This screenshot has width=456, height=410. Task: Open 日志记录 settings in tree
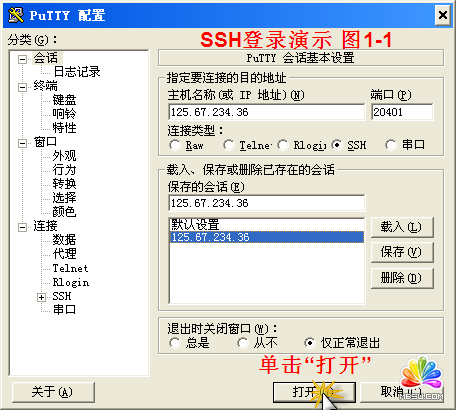coord(77,72)
